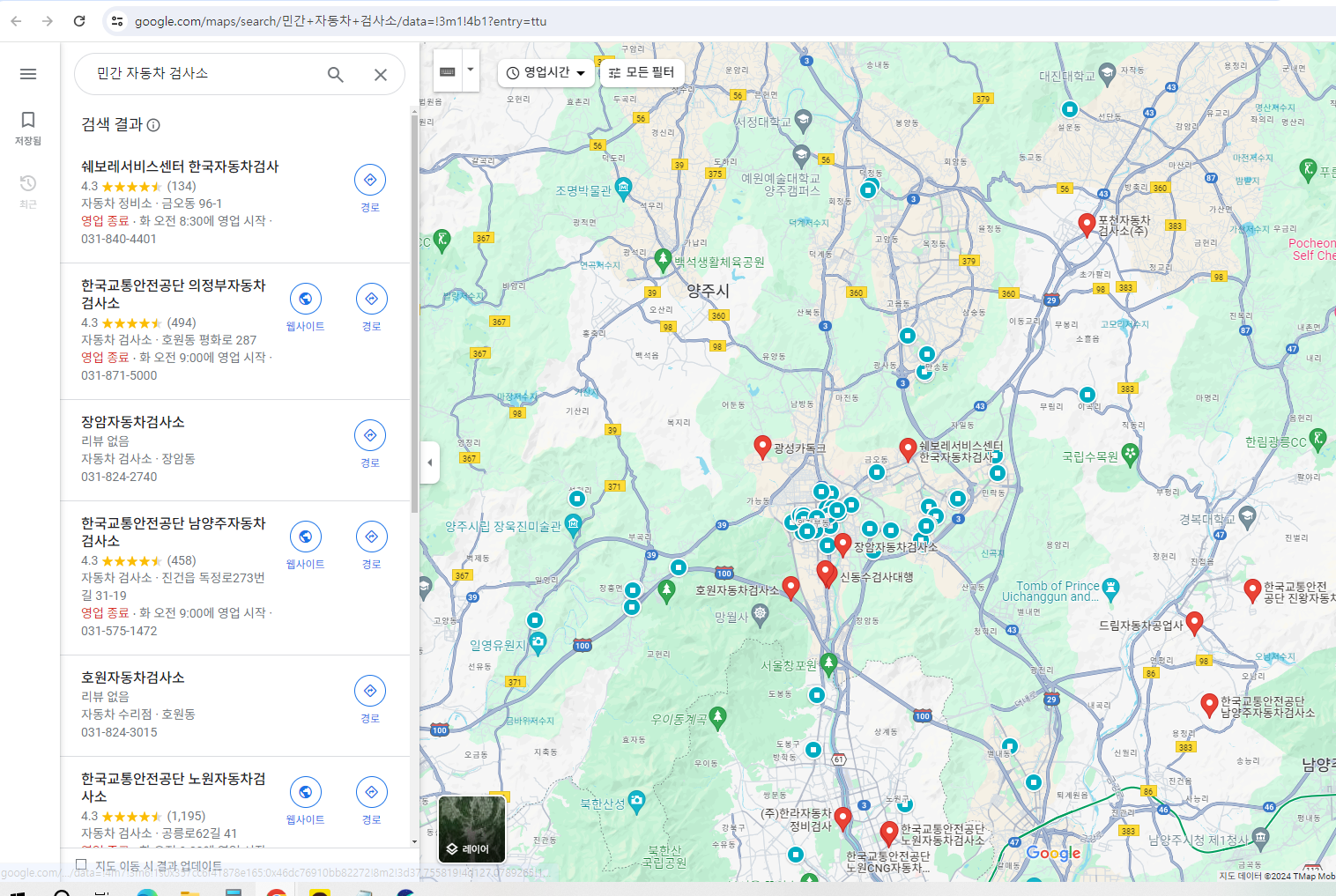This screenshot has height=896, width=1336.
Task: Select phone number 031-824-3015
Action: [119, 732]
